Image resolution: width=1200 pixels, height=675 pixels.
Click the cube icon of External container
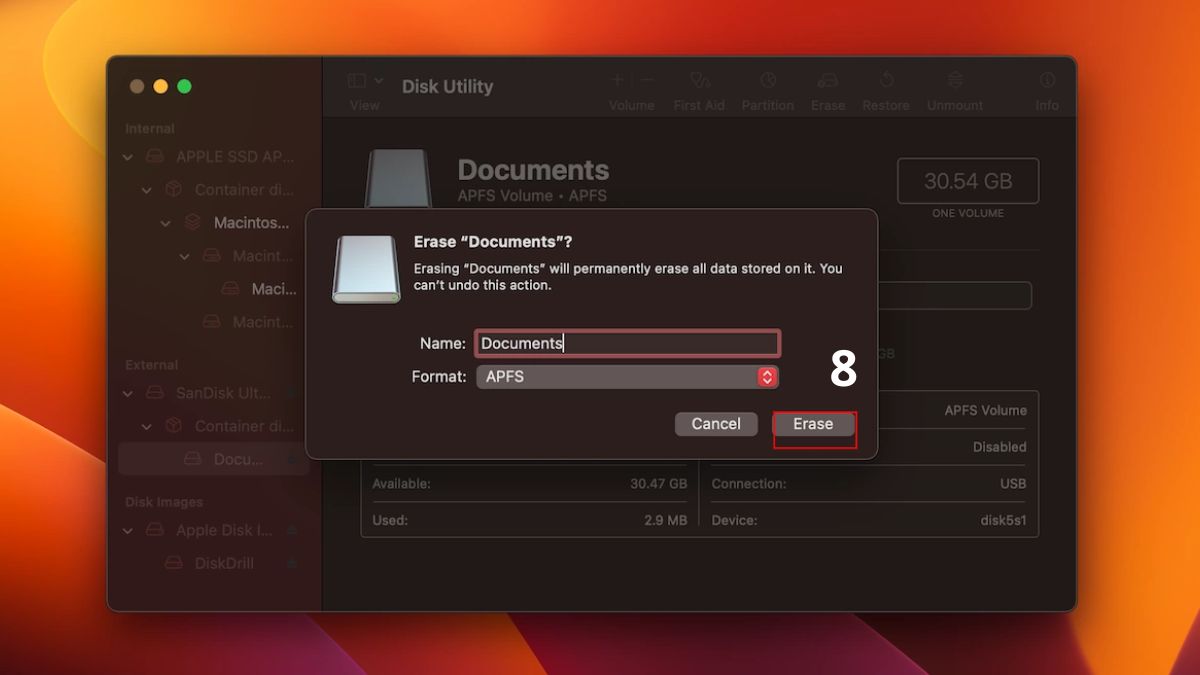click(x=173, y=426)
